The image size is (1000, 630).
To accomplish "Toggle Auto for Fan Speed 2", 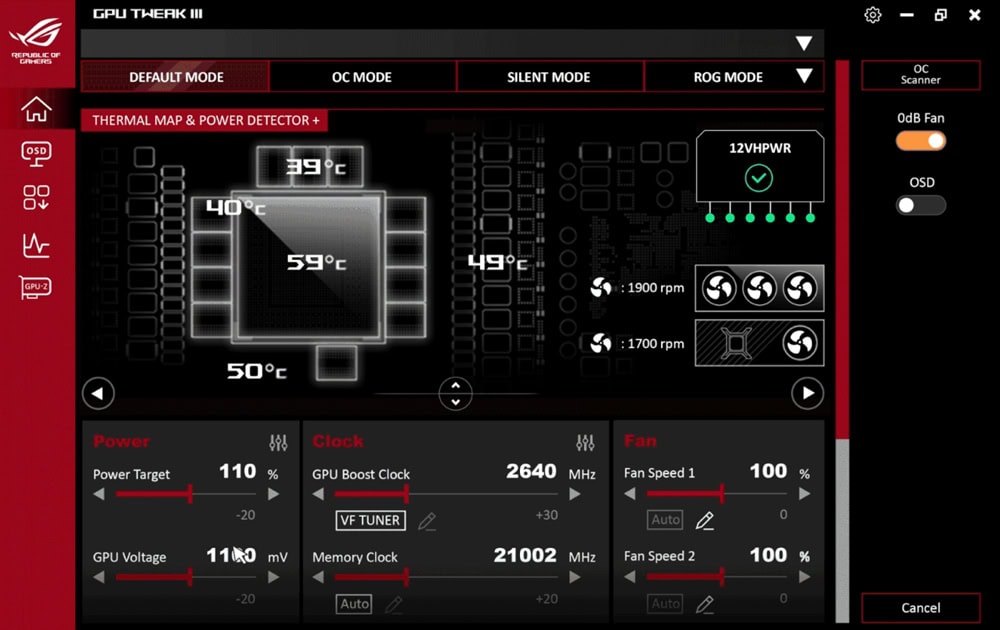I will 665,603.
